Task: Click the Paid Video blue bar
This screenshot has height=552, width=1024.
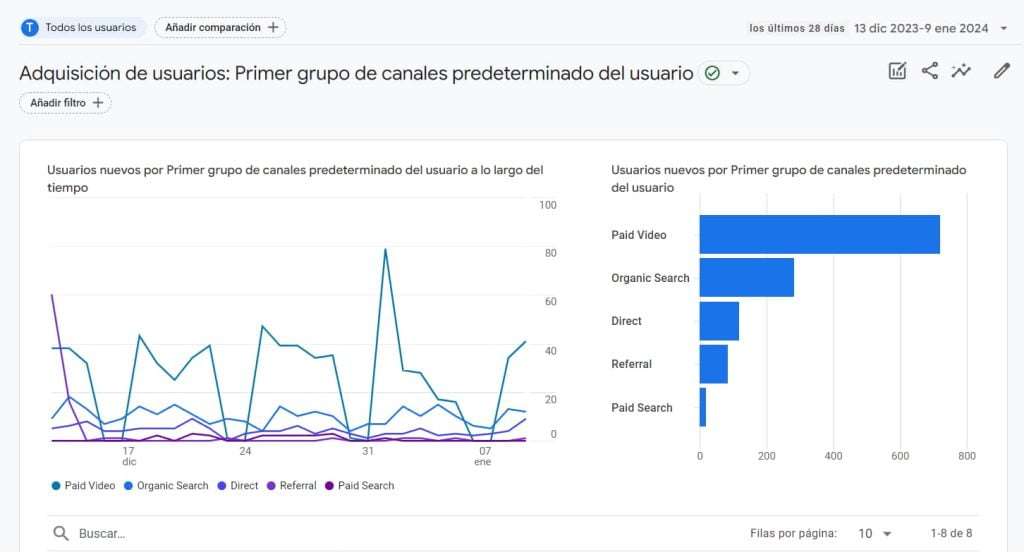Action: (x=820, y=235)
